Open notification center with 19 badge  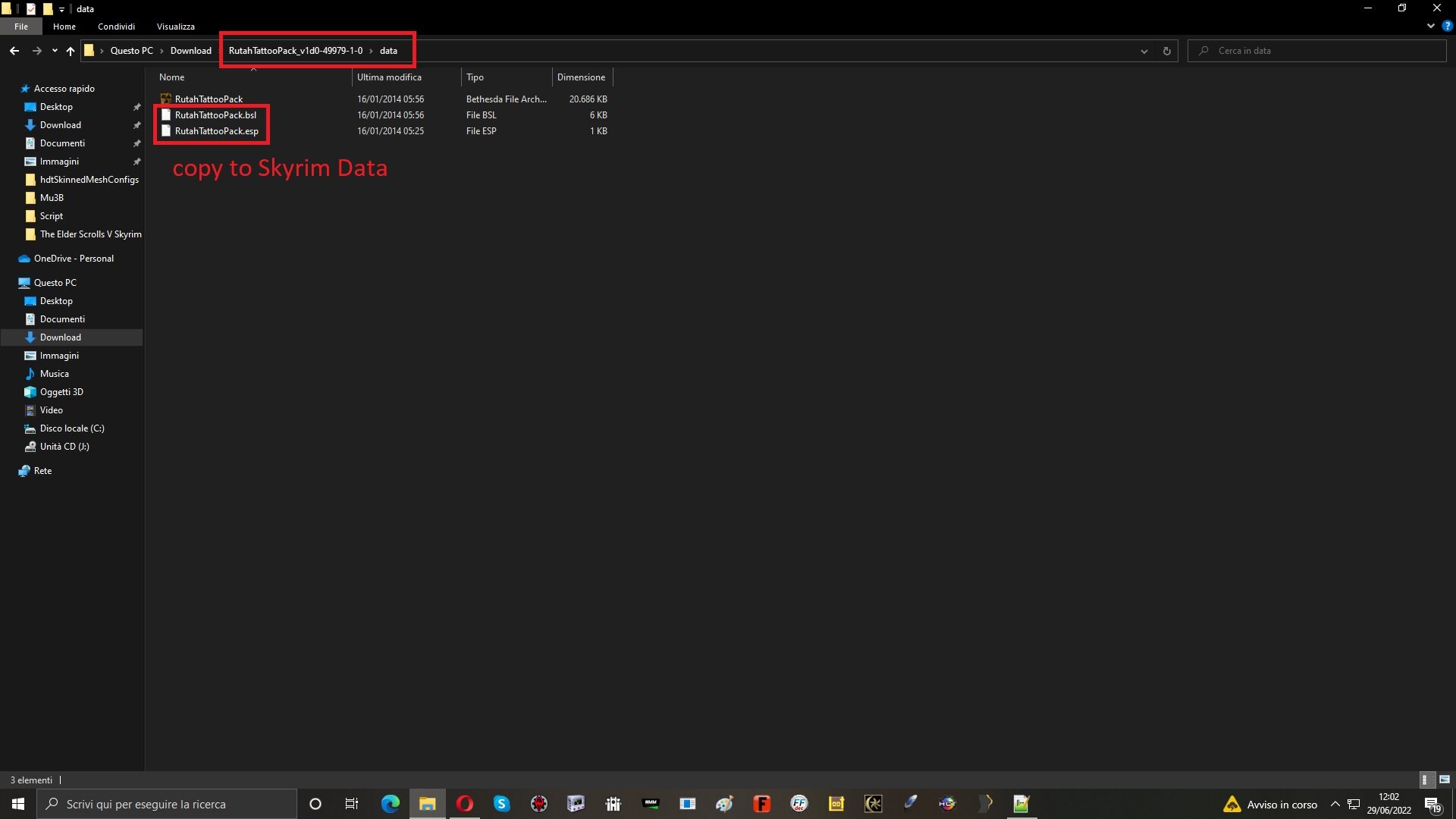(x=1433, y=805)
